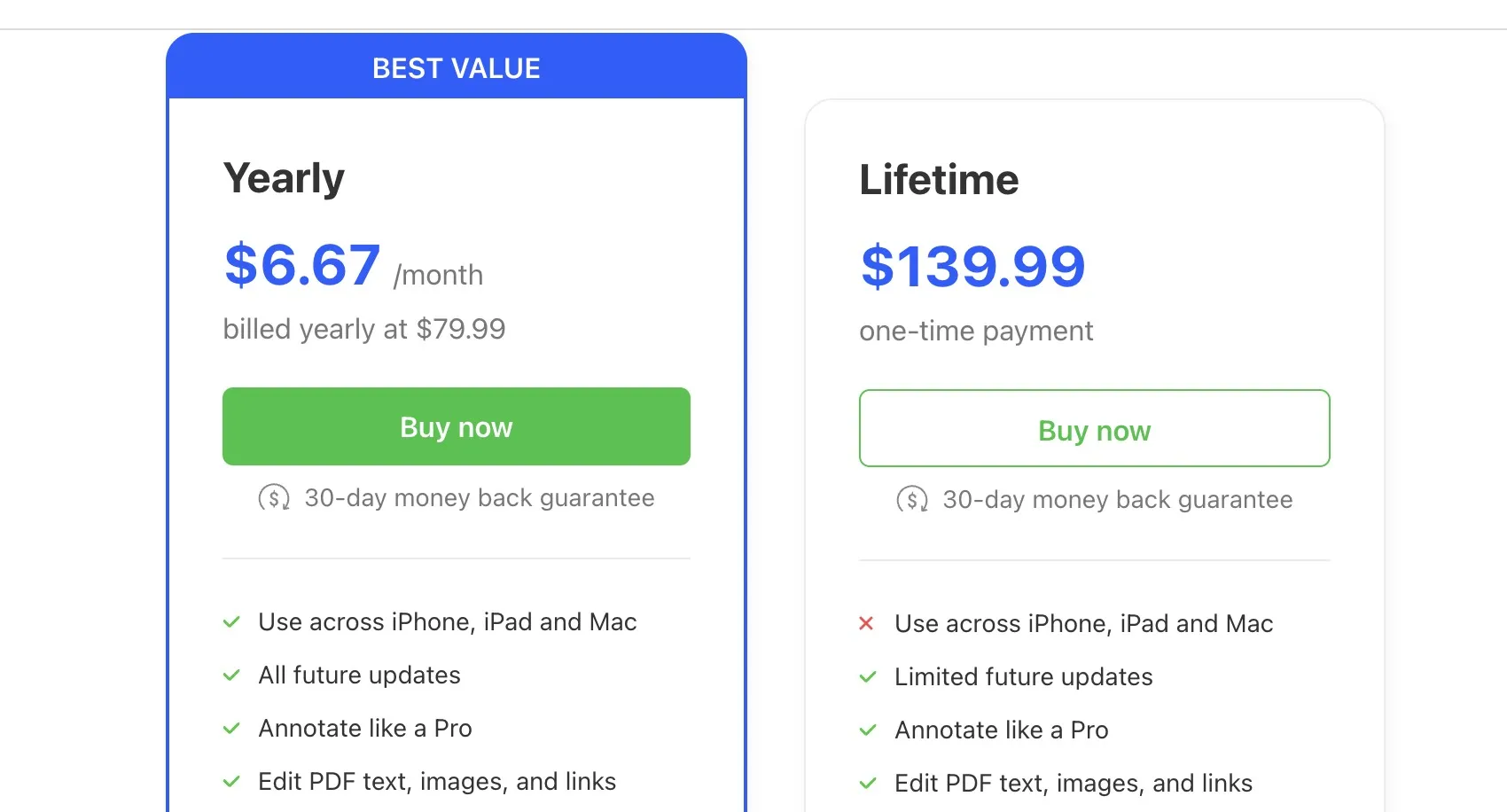This screenshot has width=1507, height=812.
Task: Click Yearly '30-day money back guarantee' text
Action: [x=479, y=498]
